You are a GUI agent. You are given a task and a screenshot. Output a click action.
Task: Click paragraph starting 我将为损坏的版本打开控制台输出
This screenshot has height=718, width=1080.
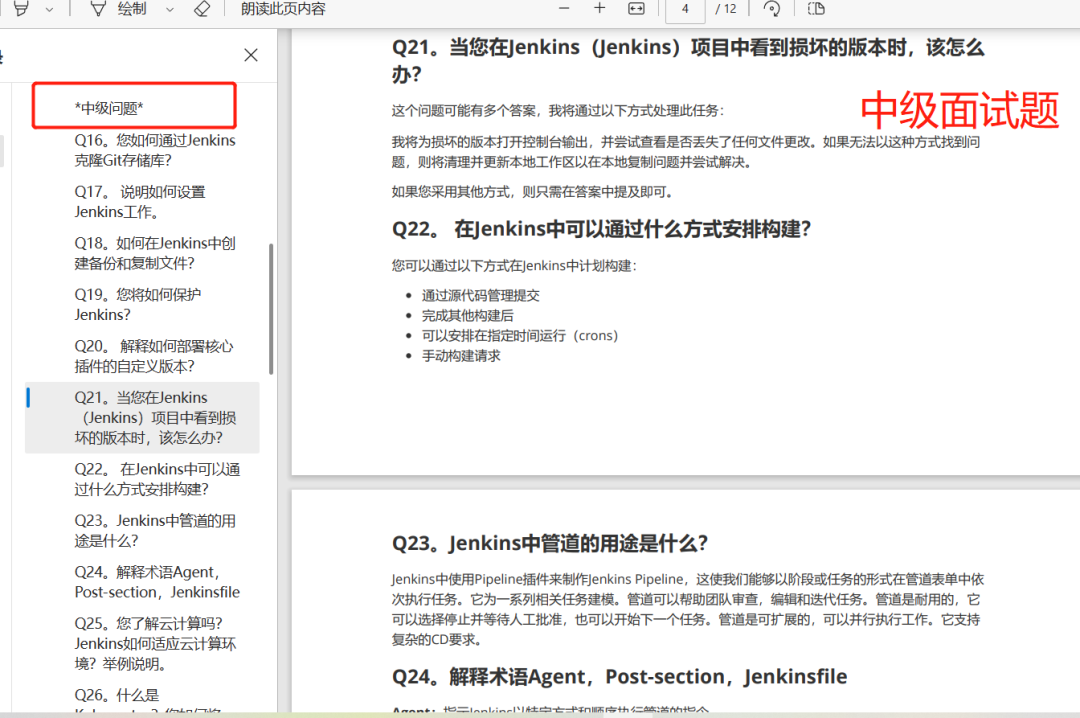click(685, 152)
